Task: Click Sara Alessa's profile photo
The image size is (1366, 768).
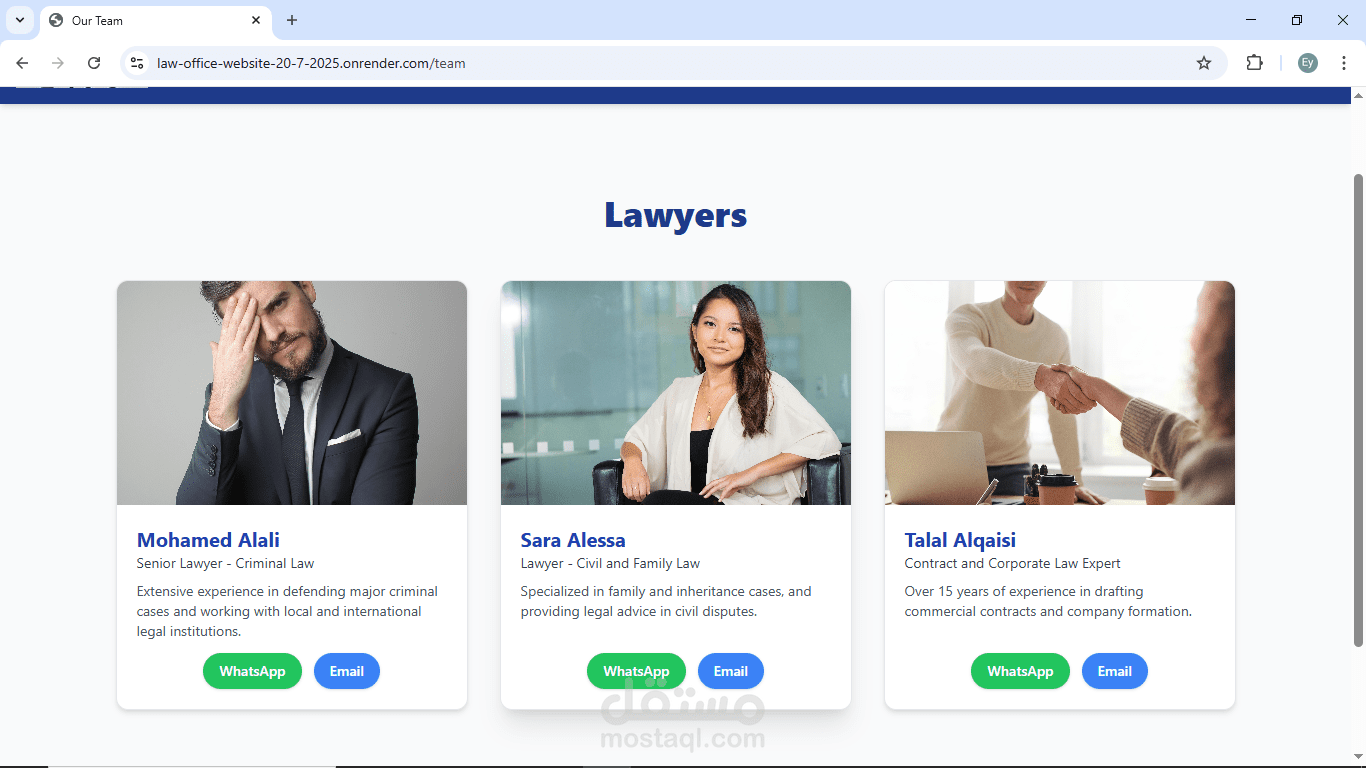Action: [676, 393]
